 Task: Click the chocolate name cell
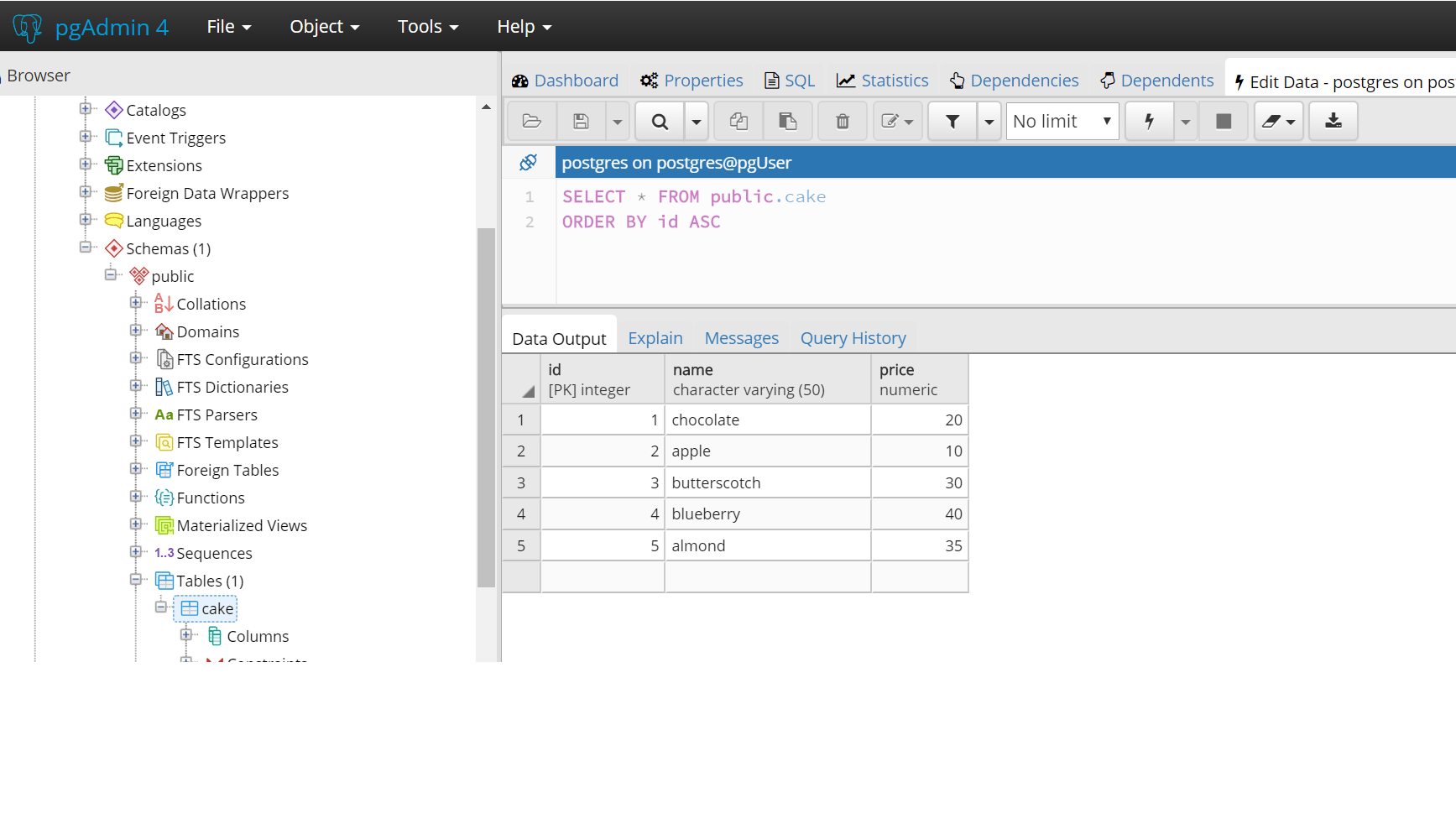[x=767, y=420]
